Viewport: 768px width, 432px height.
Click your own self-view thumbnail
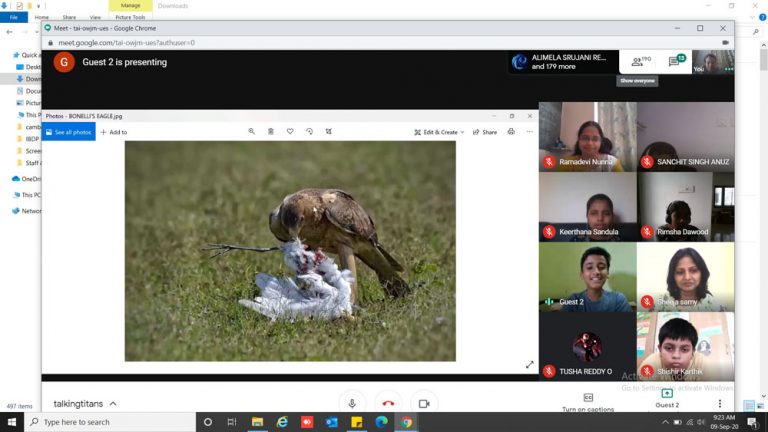(x=713, y=62)
